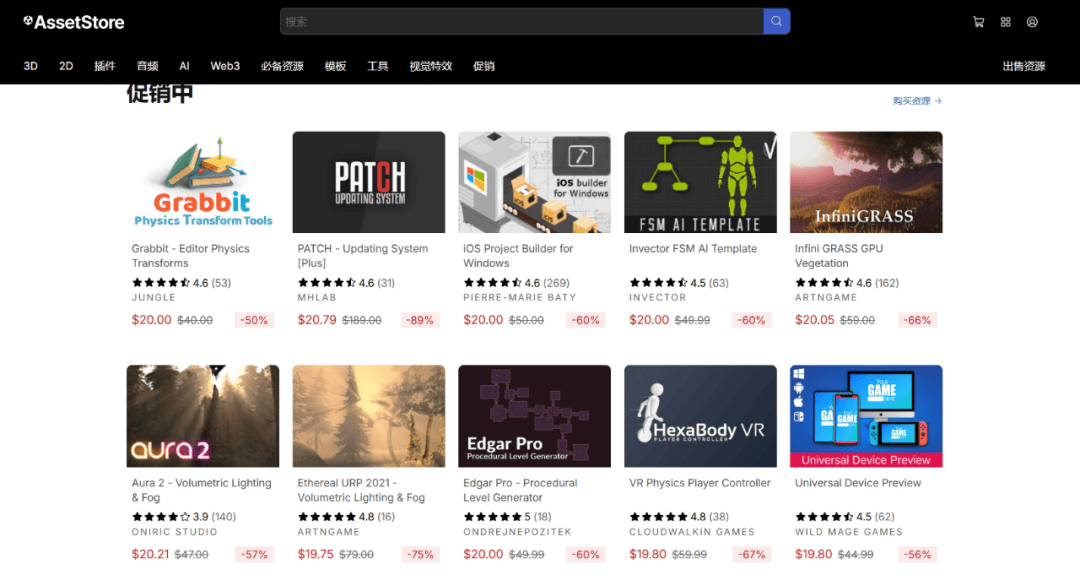The image size is (1080, 575).
Task: Click publisher name INVECTOR
Action: tap(658, 297)
